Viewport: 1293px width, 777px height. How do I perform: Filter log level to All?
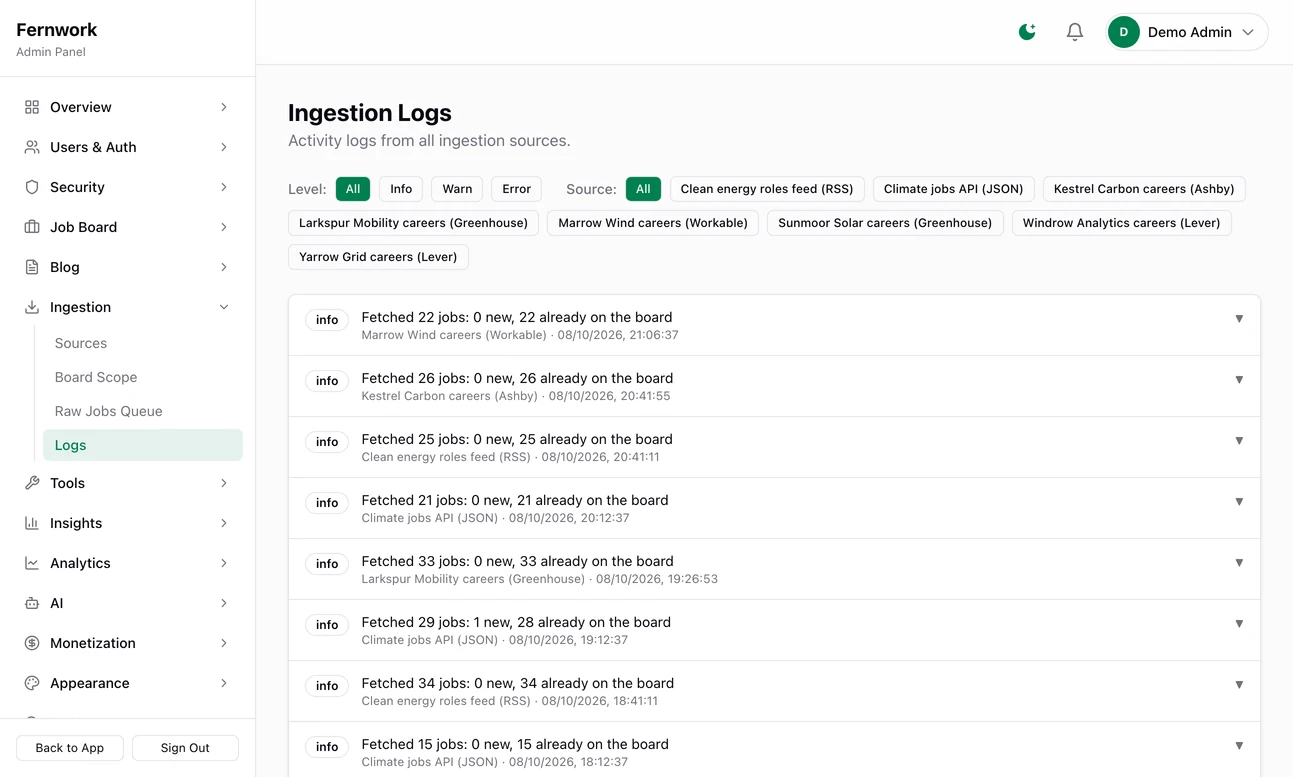353,189
